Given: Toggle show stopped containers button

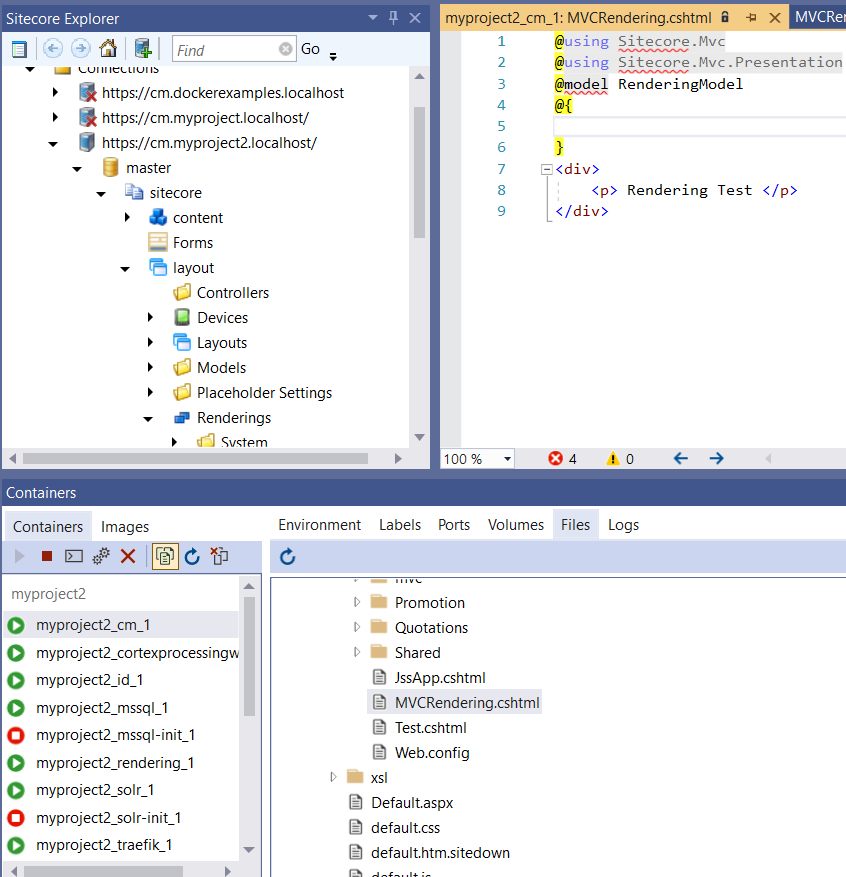Looking at the screenshot, I should (x=165, y=556).
